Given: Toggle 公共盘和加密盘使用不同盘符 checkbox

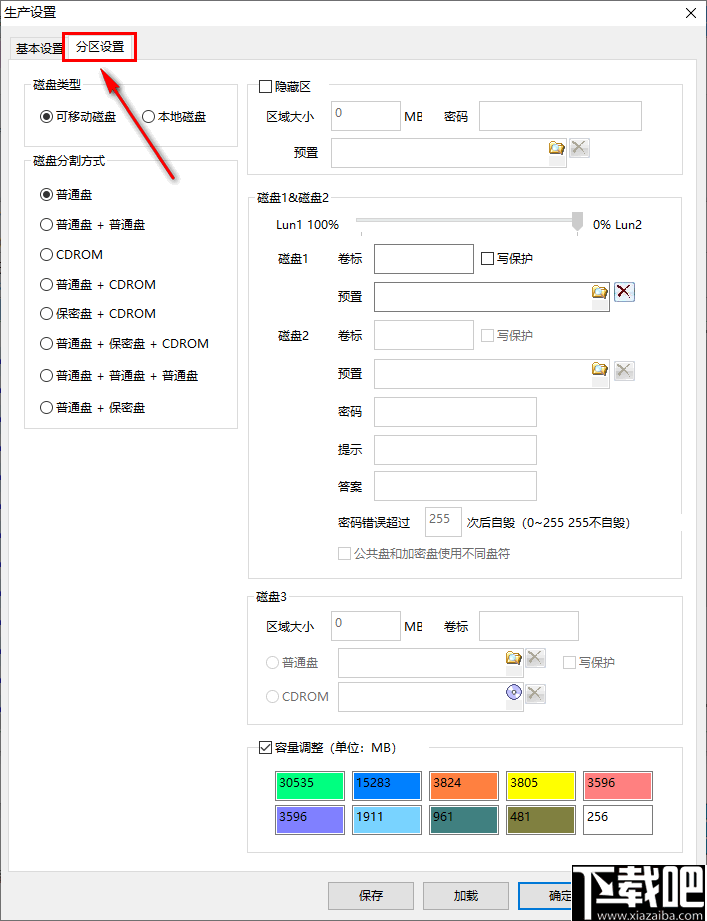Looking at the screenshot, I should pos(344,553).
